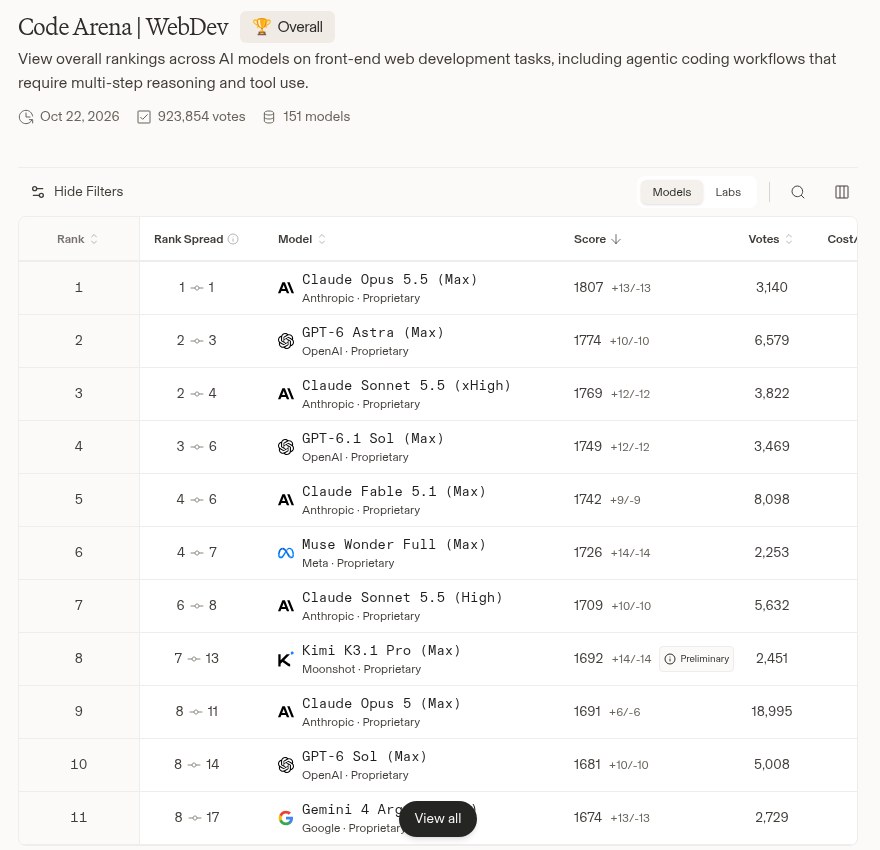Click OpenAI logo for GPT-6.1 Sol (Max)

[x=286, y=447]
